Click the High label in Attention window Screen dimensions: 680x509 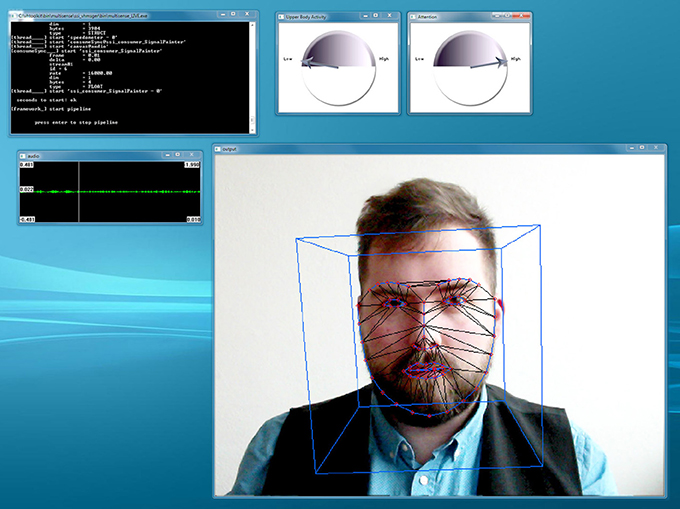click(x=516, y=59)
